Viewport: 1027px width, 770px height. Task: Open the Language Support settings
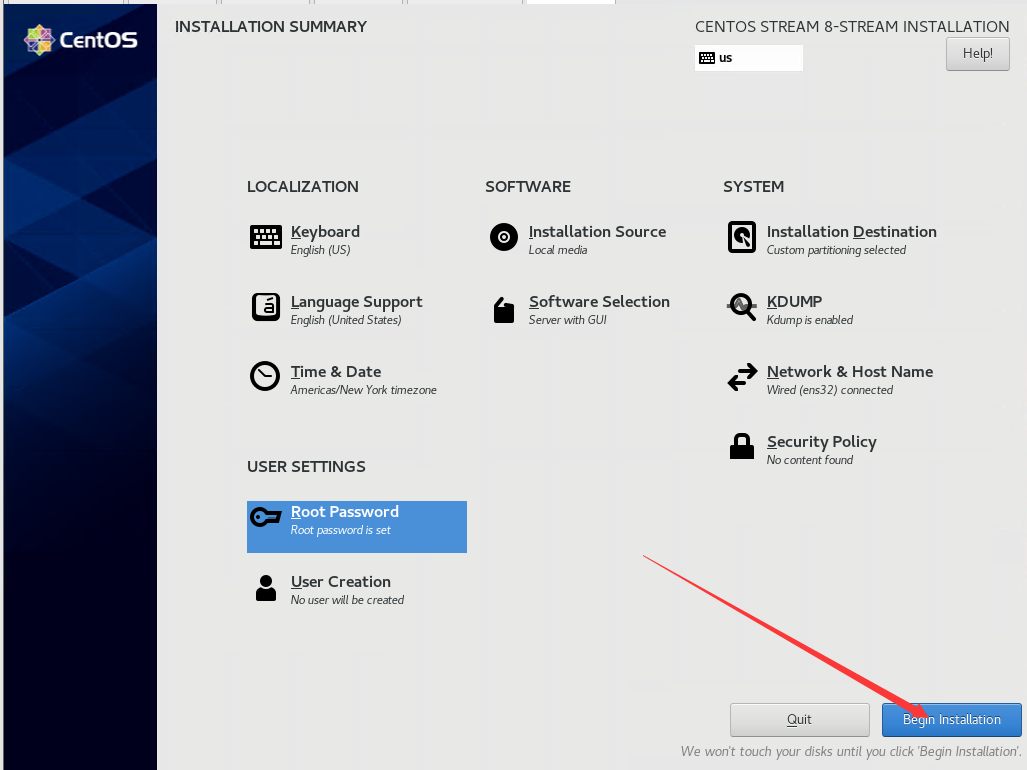356,302
